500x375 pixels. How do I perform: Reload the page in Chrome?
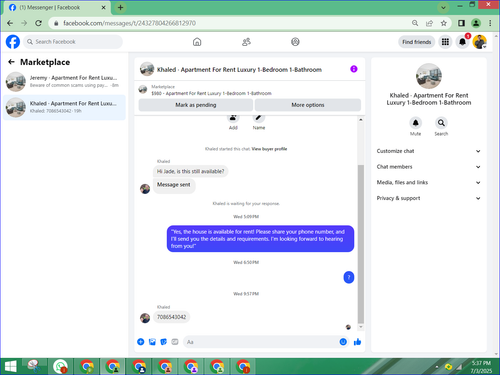click(x=38, y=23)
